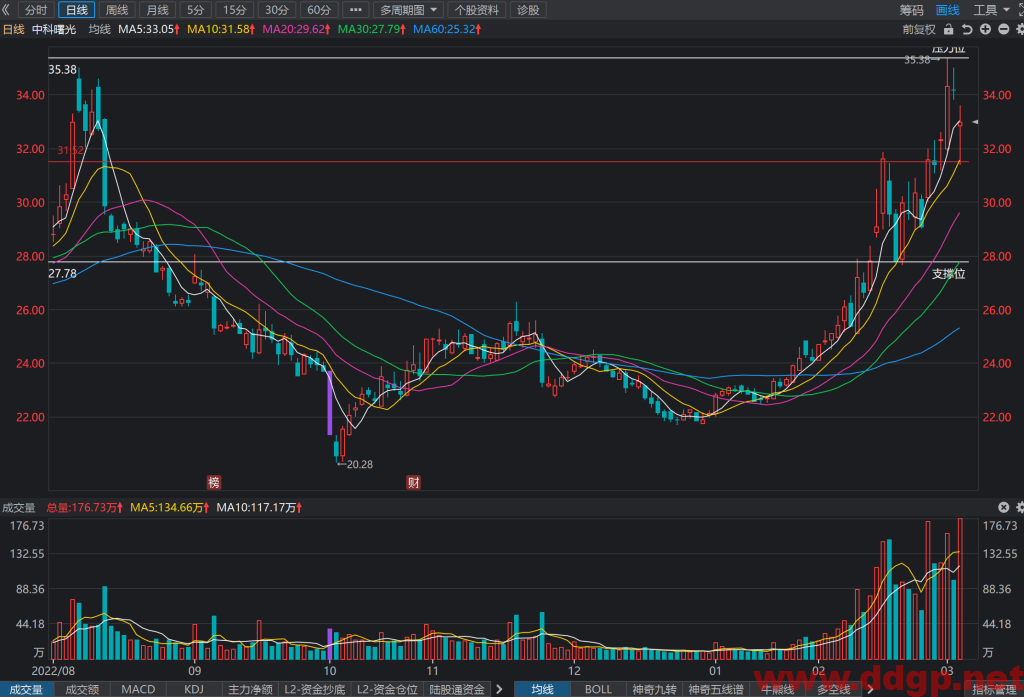Screen dimensions: 1024x697
Task: Select the L2-资金仓位 indicator tab
Action: point(387,689)
